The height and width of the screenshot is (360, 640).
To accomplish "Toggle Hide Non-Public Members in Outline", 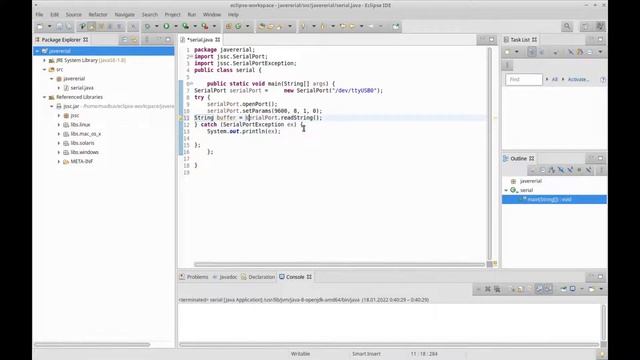I will click(579, 170).
